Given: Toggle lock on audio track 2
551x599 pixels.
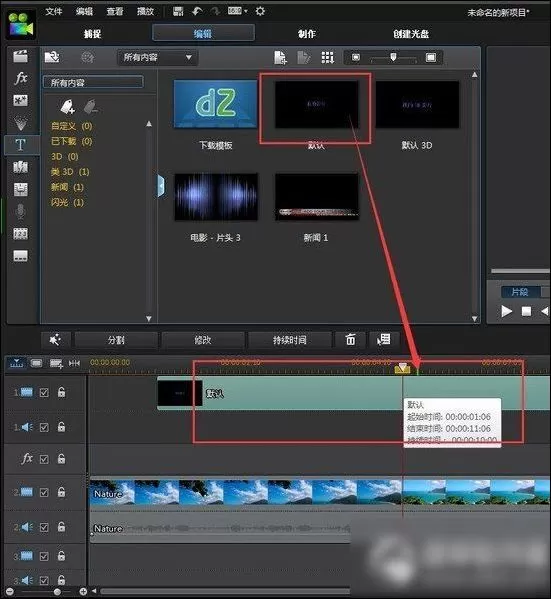Looking at the screenshot, I should [x=61, y=527].
